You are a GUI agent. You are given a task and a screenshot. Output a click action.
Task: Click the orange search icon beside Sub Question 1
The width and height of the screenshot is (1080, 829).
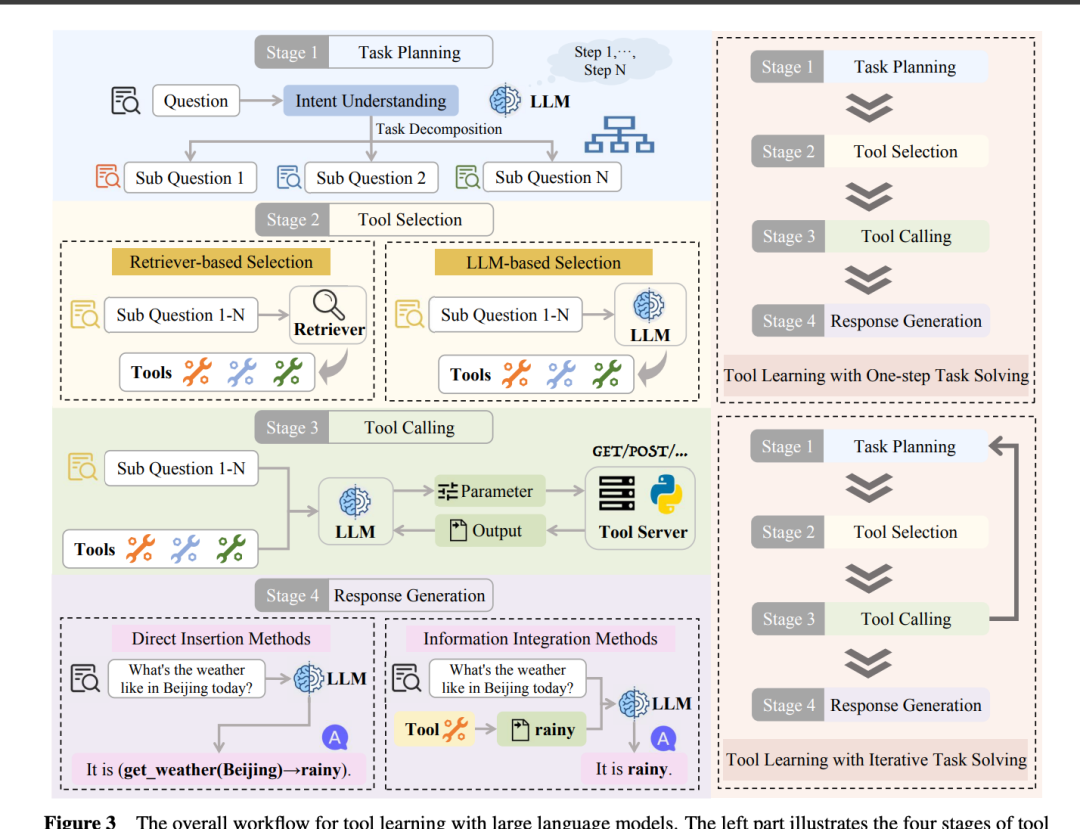click(108, 177)
